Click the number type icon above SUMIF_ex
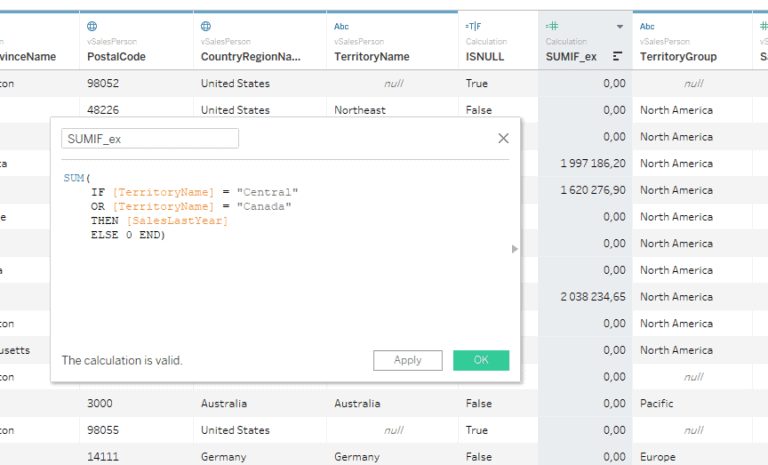Viewport: 768px width, 465px height. 551,26
